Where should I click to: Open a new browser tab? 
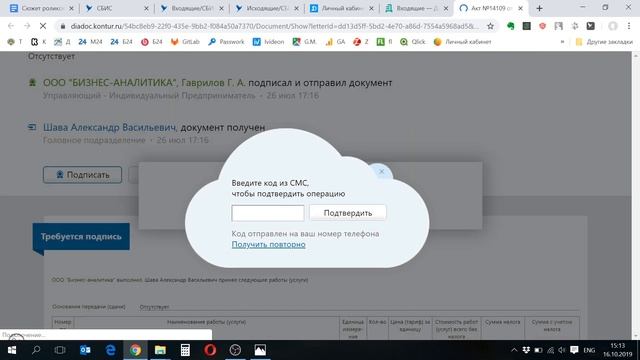[x=540, y=8]
